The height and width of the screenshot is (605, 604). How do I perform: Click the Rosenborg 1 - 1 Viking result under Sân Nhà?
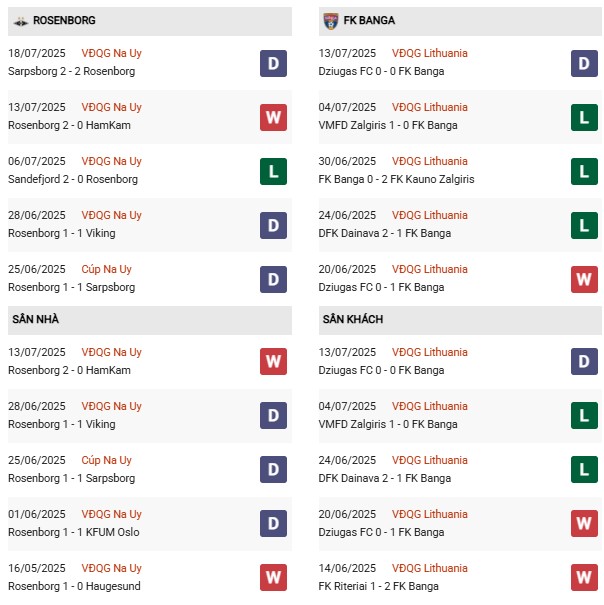pos(61,424)
